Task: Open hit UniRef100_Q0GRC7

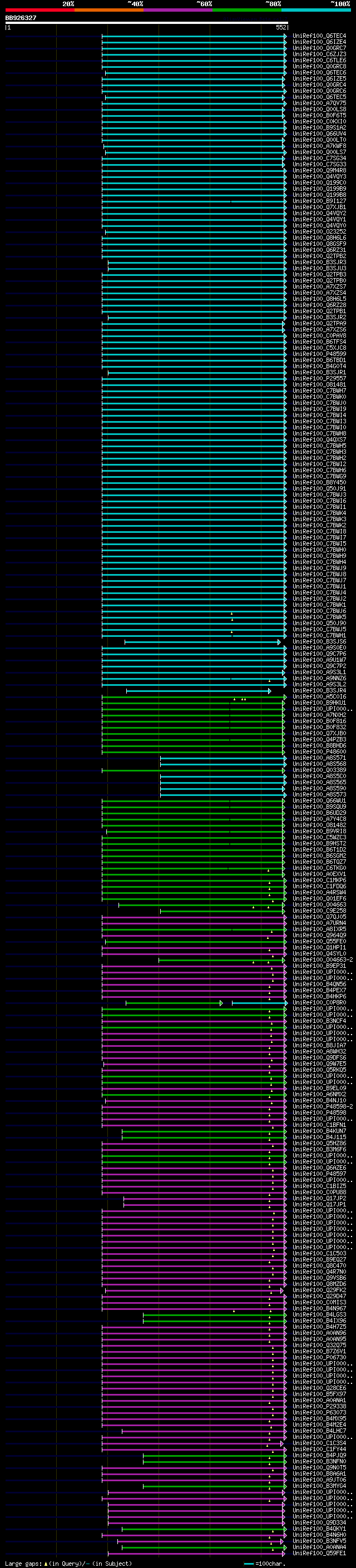Action: point(319,48)
